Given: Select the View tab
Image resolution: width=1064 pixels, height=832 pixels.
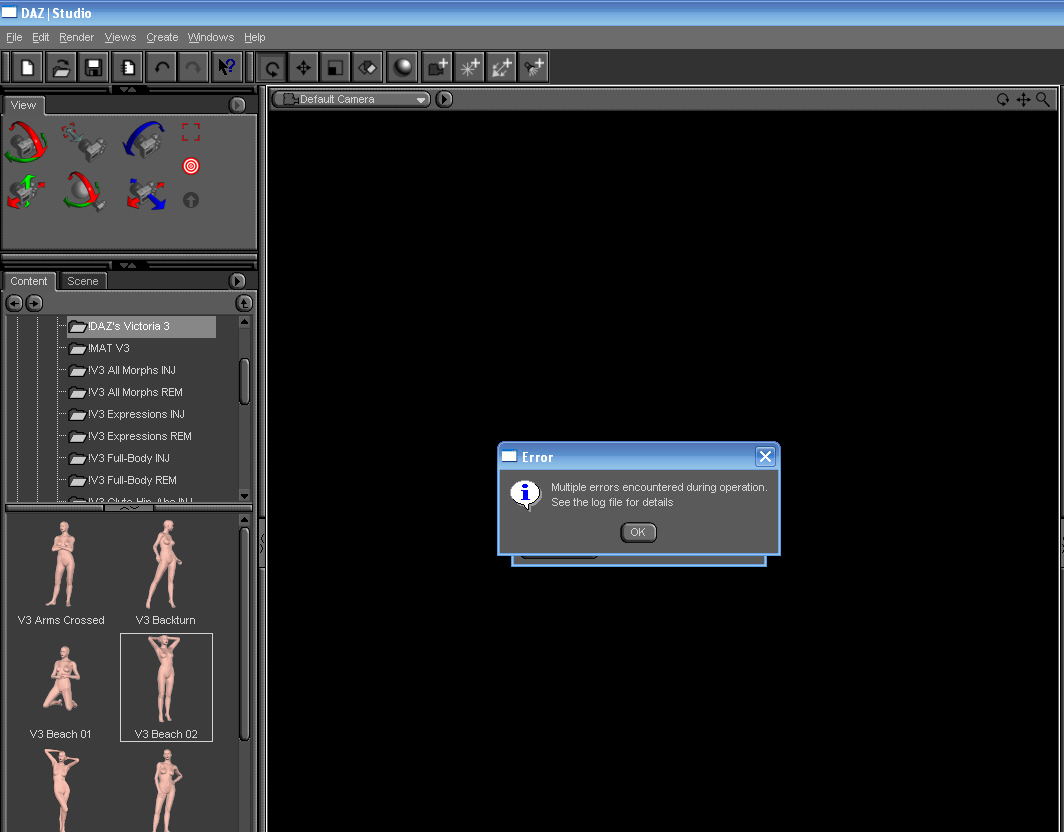Looking at the screenshot, I should coord(24,105).
